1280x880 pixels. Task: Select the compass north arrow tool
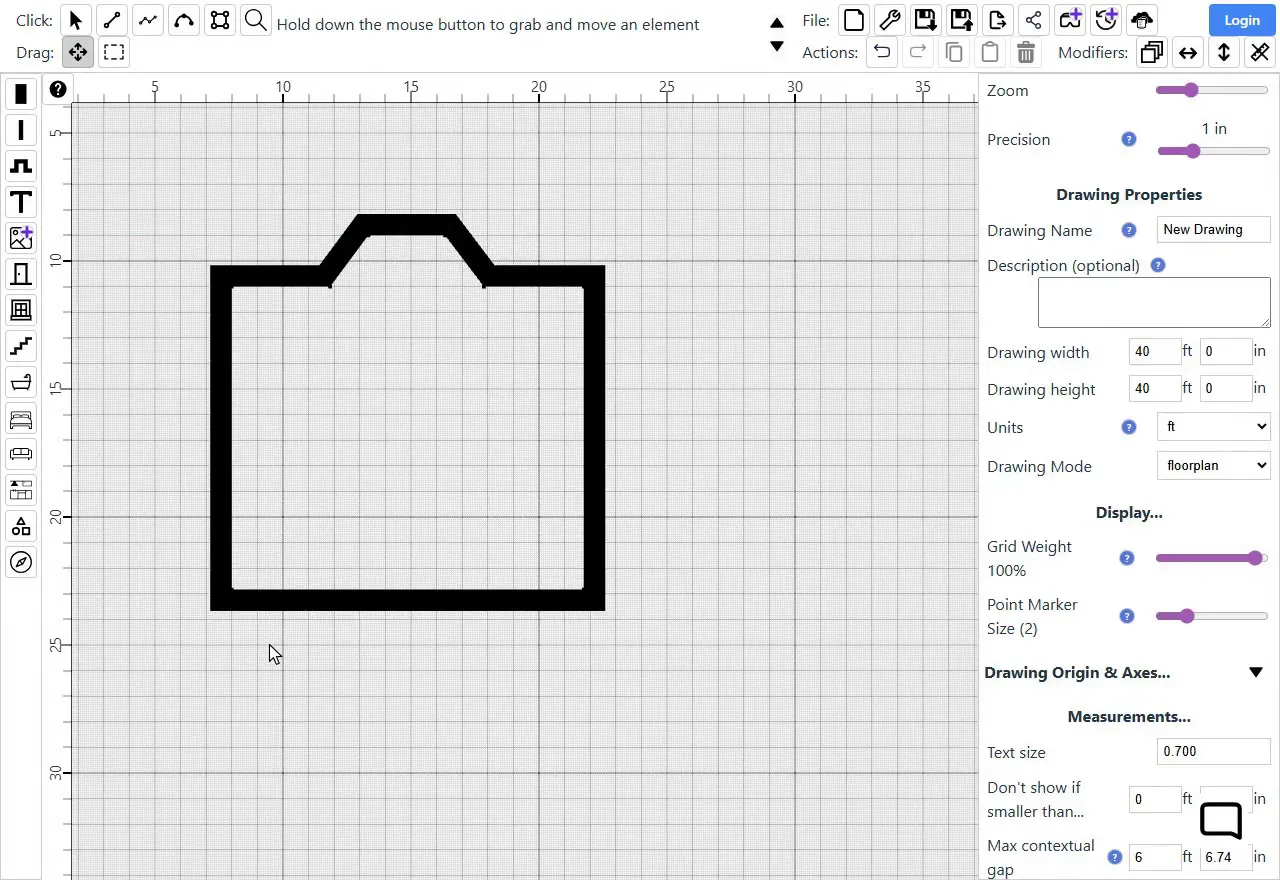pyautogui.click(x=21, y=562)
